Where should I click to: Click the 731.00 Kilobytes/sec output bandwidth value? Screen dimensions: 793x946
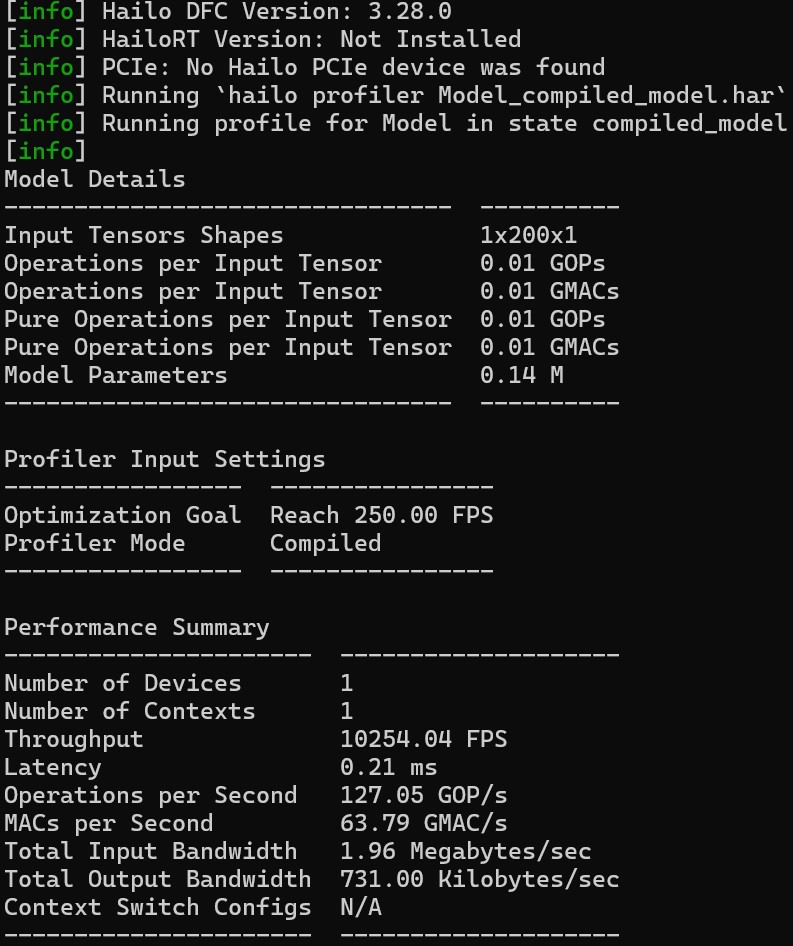pyautogui.click(x=479, y=880)
